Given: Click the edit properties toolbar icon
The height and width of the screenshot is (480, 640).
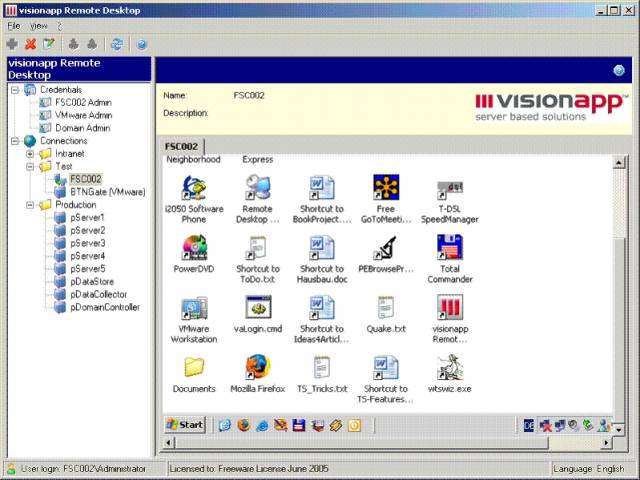Looking at the screenshot, I should pyautogui.click(x=49, y=43).
